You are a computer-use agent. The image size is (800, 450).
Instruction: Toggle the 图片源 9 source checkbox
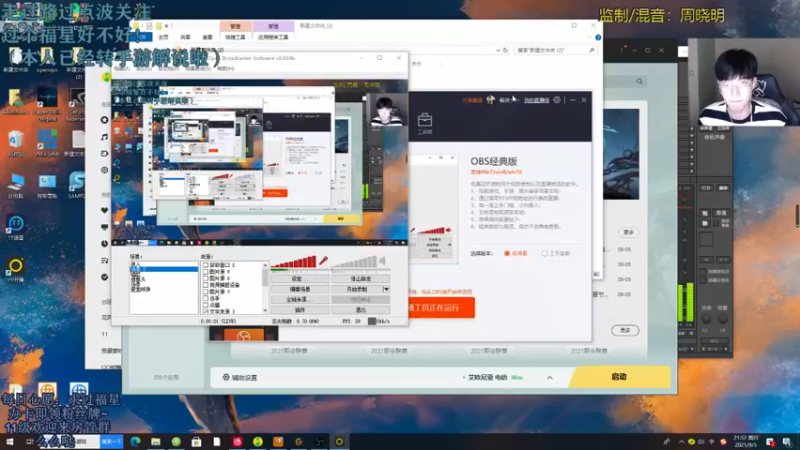(206, 272)
